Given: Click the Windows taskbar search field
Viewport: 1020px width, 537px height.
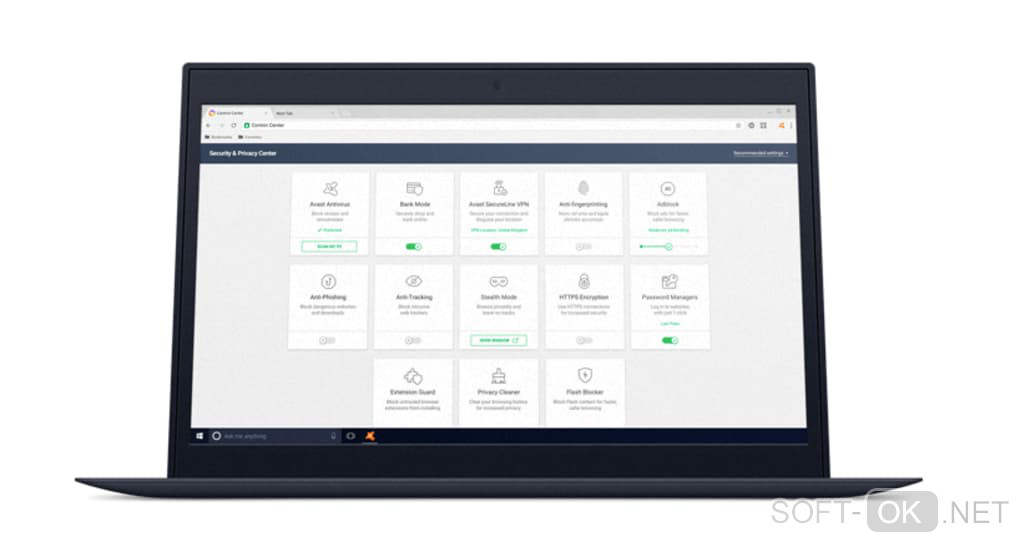Looking at the screenshot, I should coord(274,436).
